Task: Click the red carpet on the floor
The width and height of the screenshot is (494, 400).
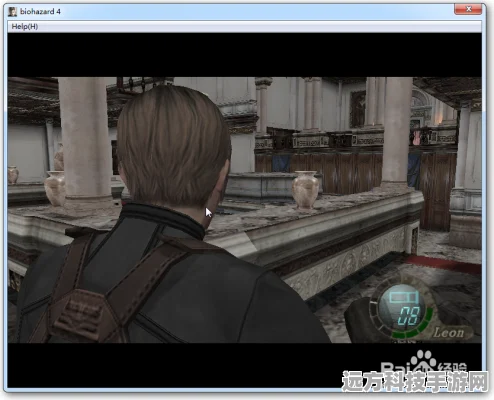Action: [443, 263]
